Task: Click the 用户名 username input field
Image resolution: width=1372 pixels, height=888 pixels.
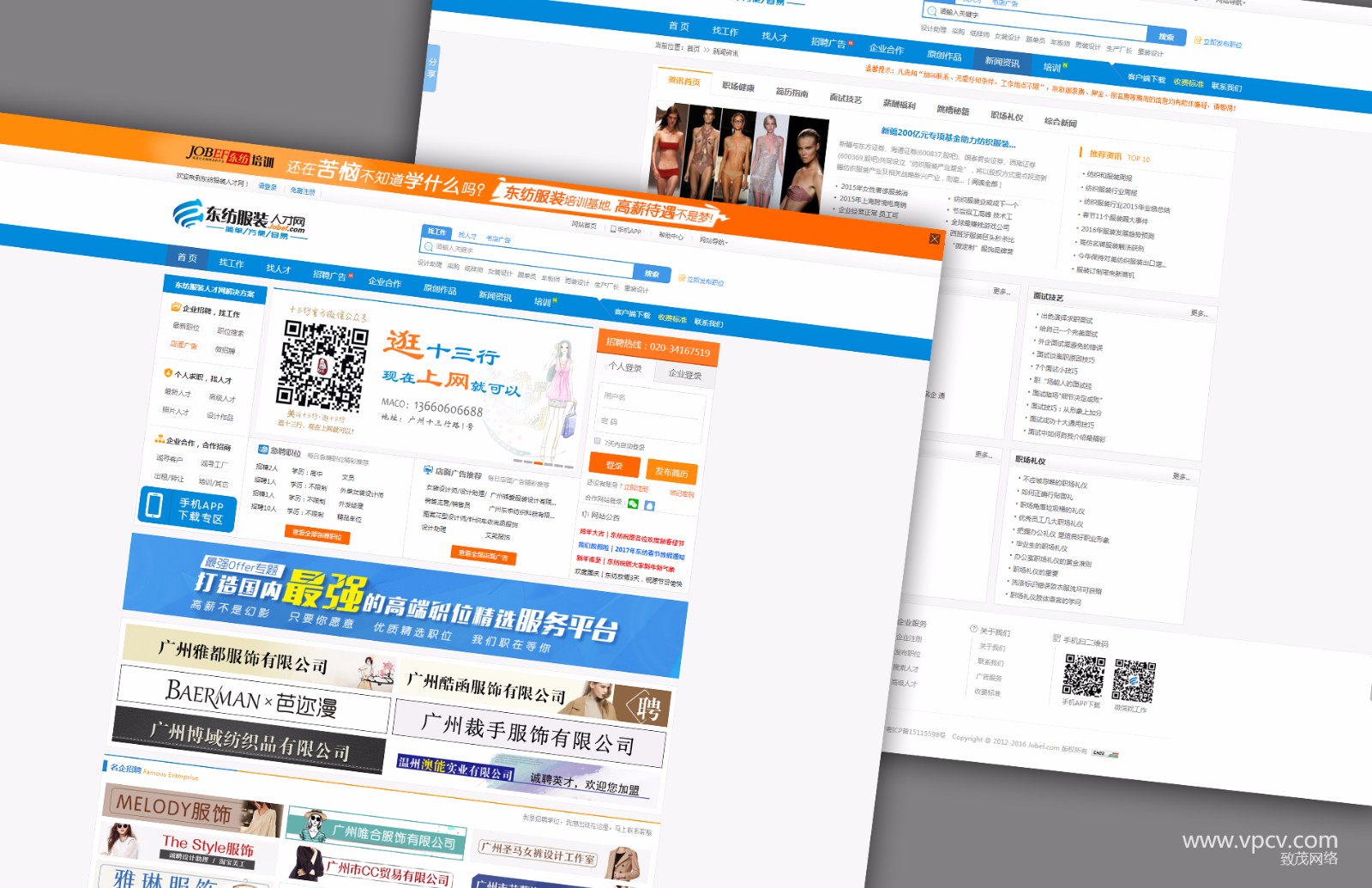Action: pos(650,399)
